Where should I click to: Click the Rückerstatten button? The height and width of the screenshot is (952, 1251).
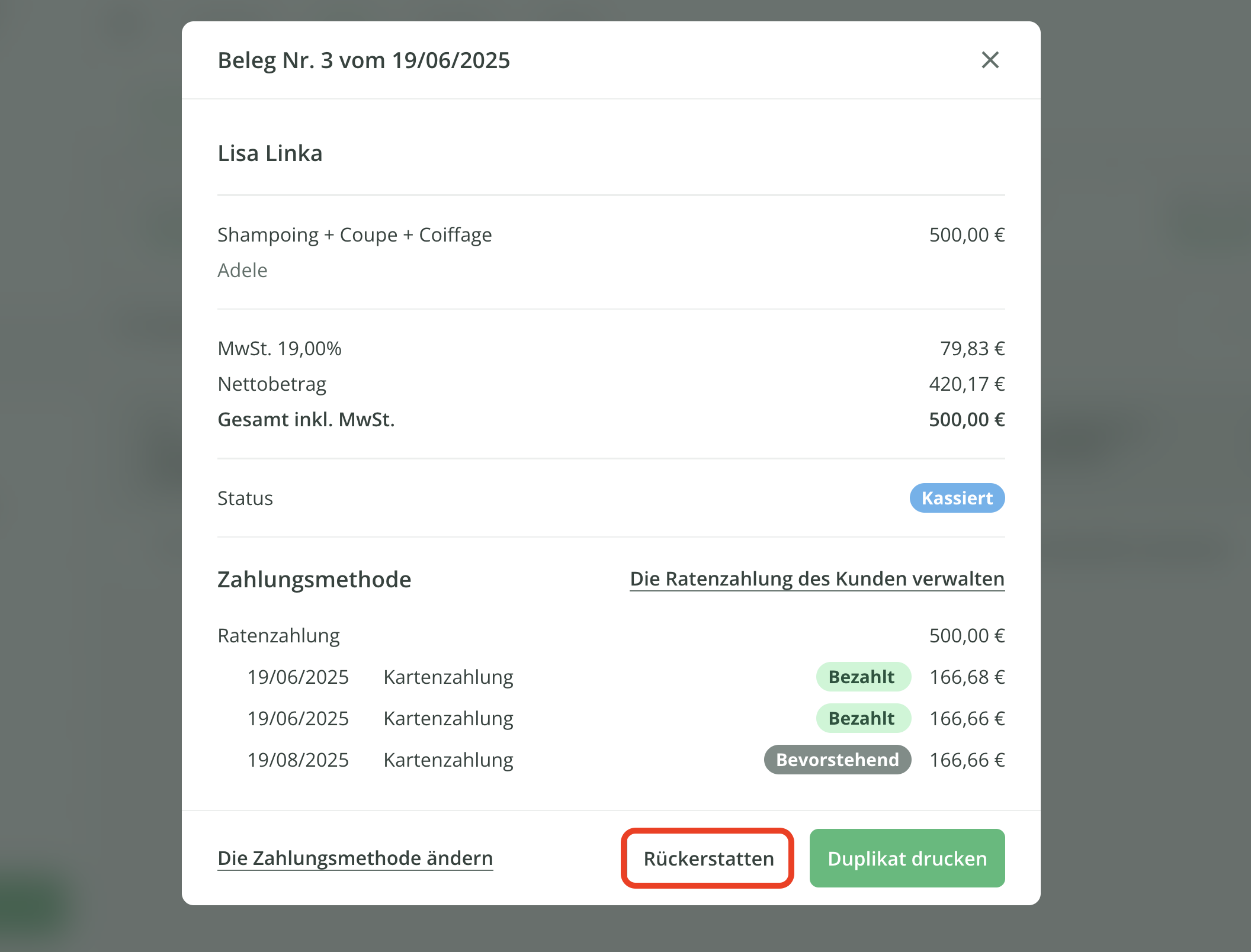pos(708,858)
